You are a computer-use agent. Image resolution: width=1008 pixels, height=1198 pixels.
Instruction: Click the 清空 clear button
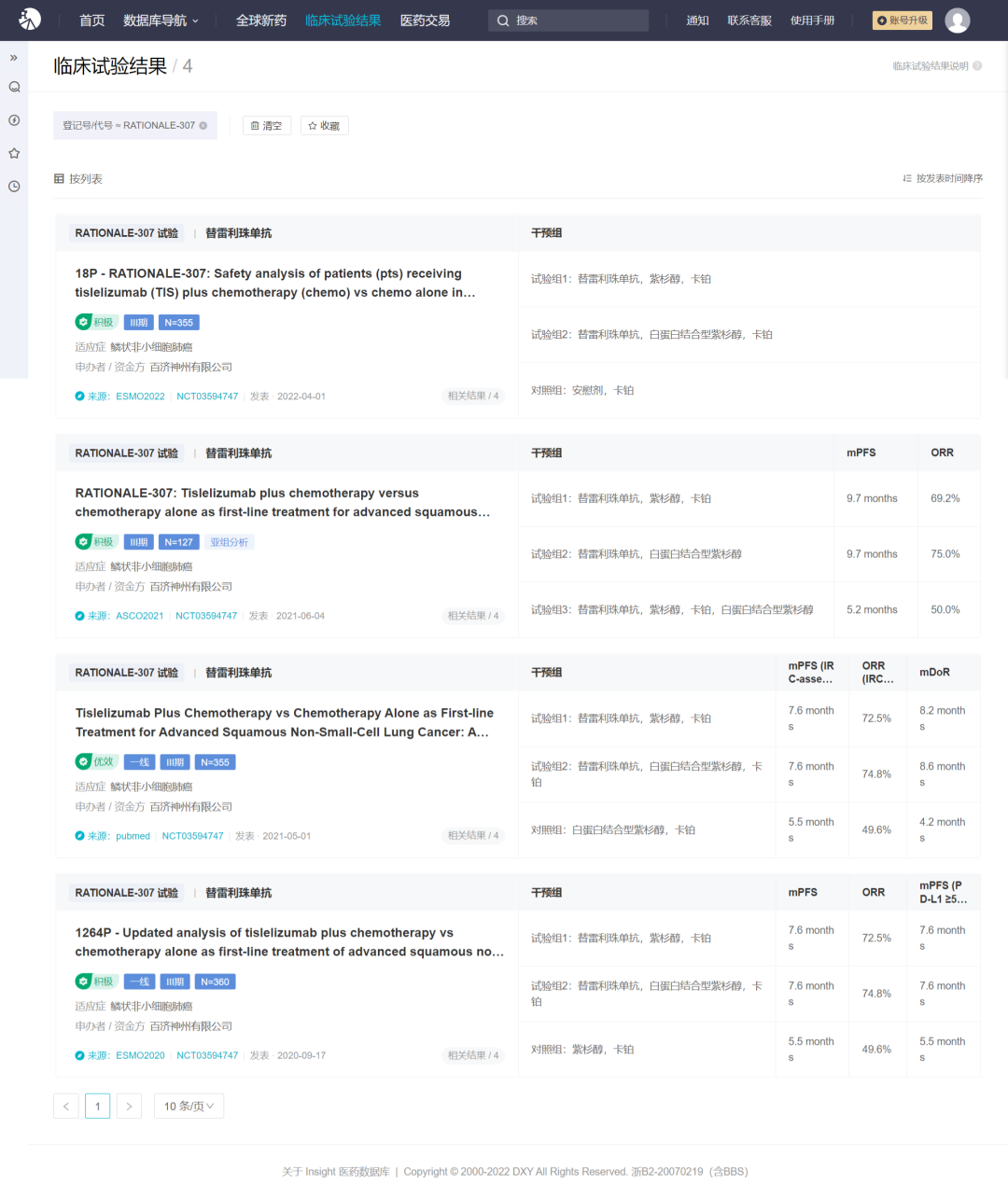coord(267,126)
